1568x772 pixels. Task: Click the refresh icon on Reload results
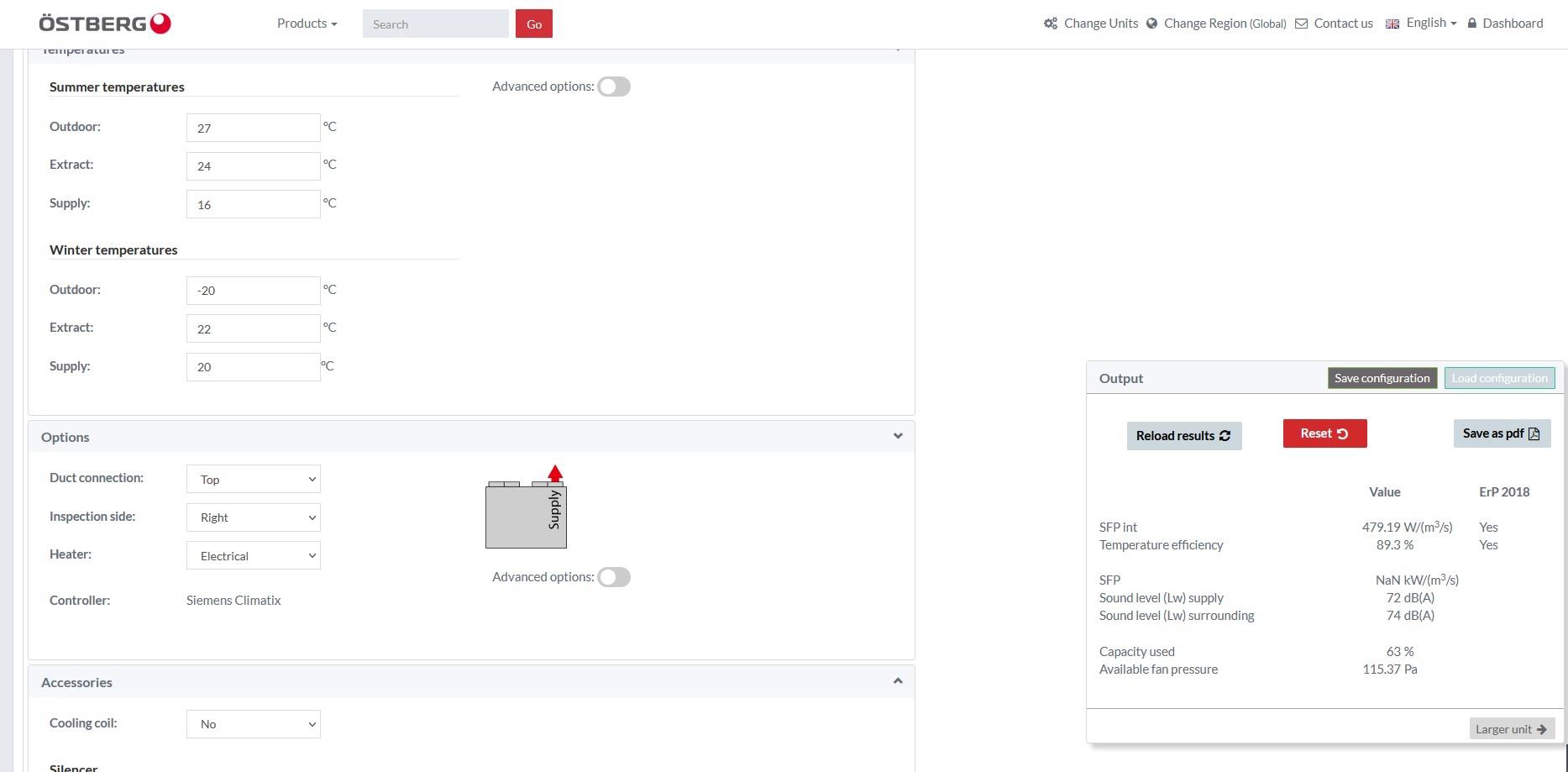pyautogui.click(x=1225, y=435)
